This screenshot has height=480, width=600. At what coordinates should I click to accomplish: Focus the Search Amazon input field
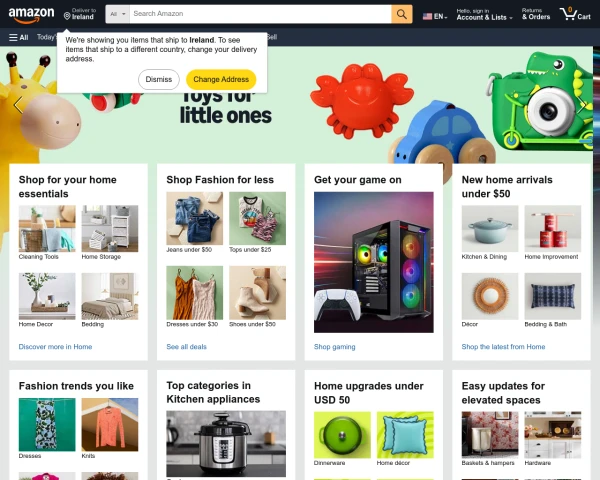click(x=260, y=14)
